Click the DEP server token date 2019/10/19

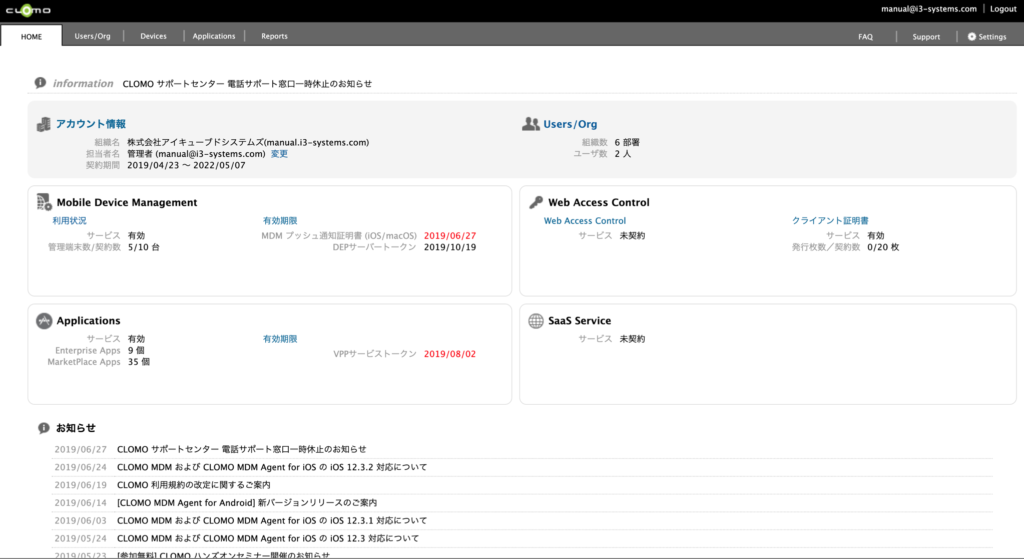click(450, 248)
